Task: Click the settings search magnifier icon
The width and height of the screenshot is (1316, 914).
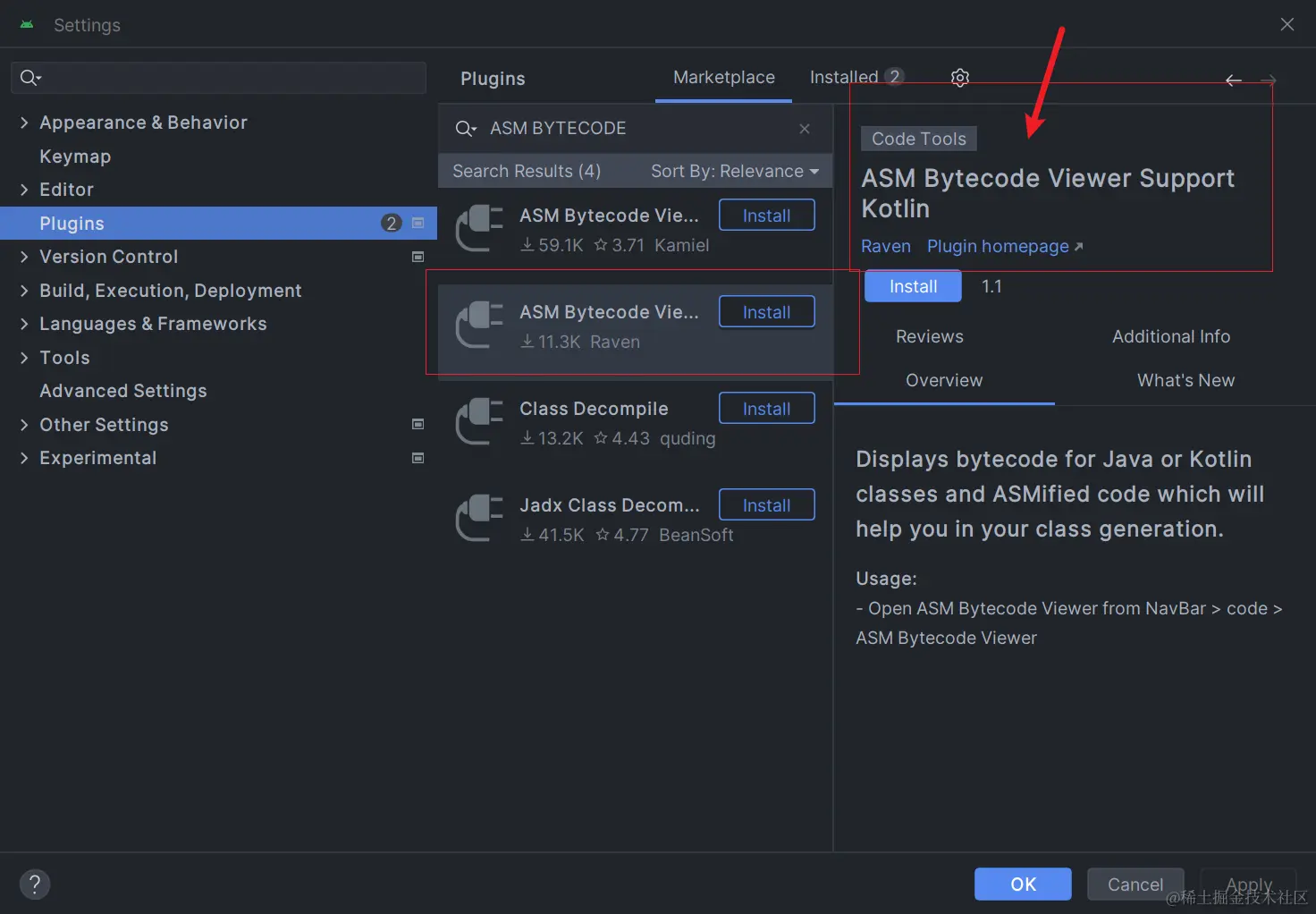Action: pos(30,78)
